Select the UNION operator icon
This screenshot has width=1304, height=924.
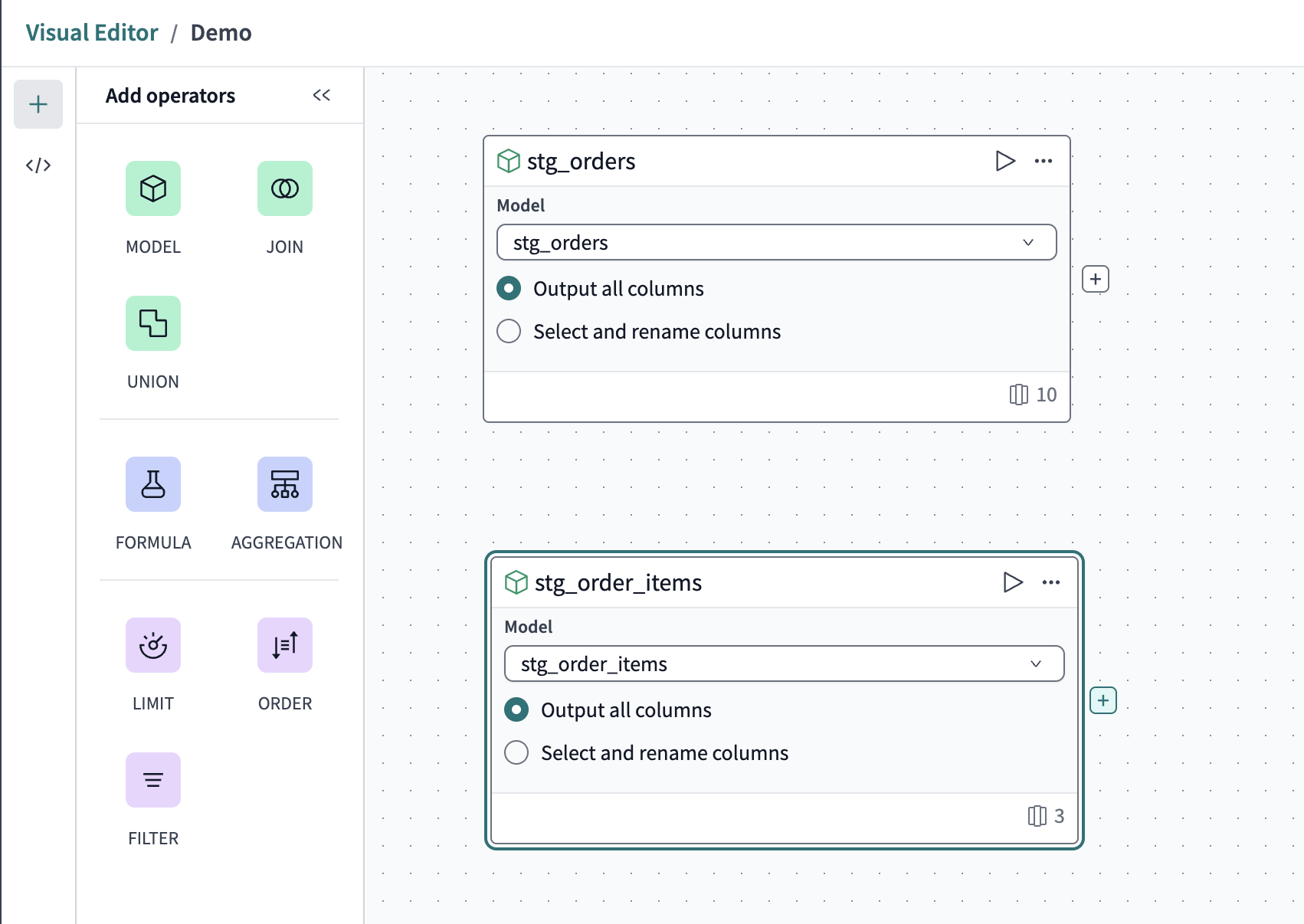[x=152, y=323]
